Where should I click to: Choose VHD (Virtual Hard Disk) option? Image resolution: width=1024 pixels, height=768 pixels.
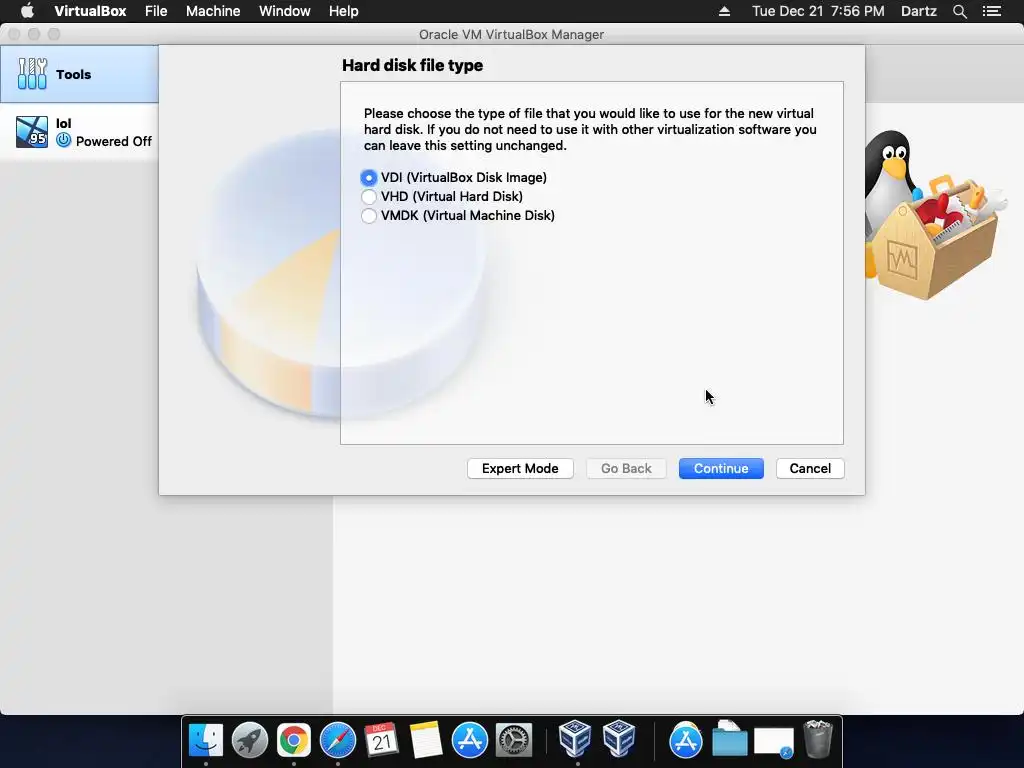(369, 197)
